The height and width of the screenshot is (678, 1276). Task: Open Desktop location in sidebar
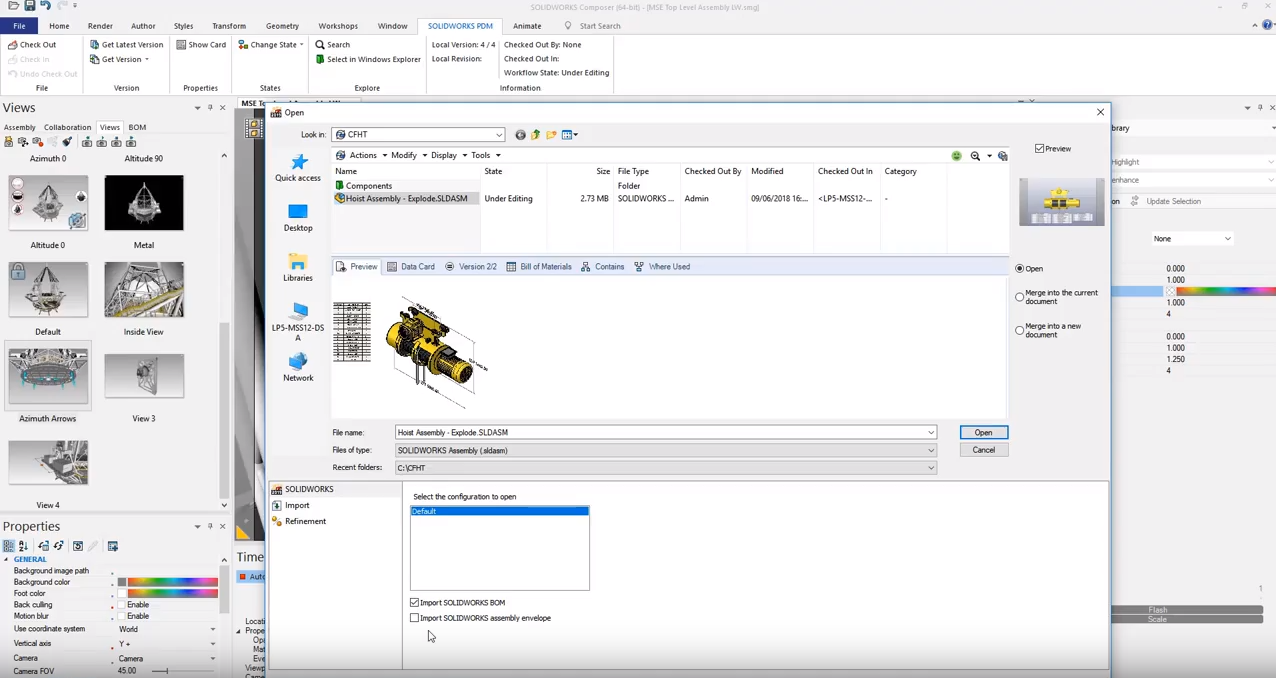(298, 218)
